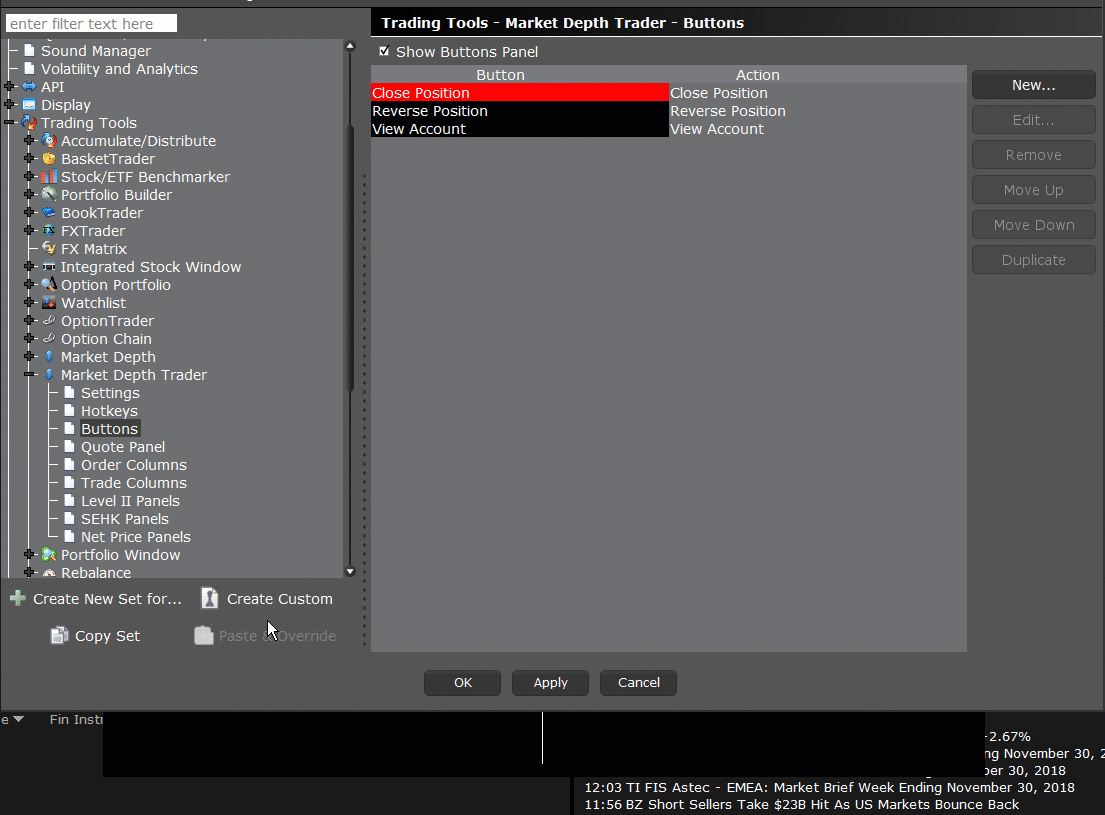1105x815 pixels.
Task: Collapse the Trading Tools tree node
Action: (9, 123)
